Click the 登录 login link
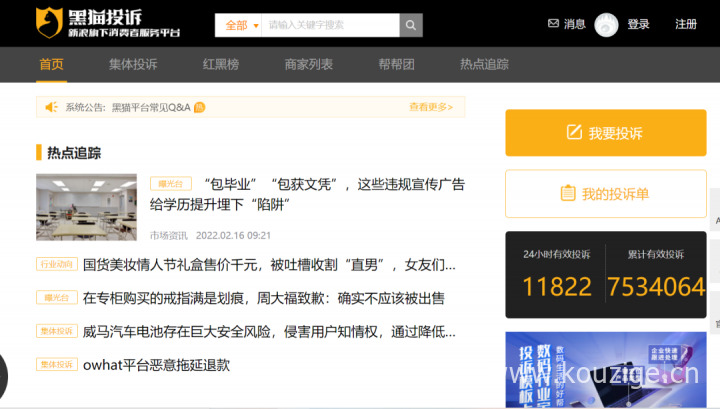 click(x=638, y=24)
